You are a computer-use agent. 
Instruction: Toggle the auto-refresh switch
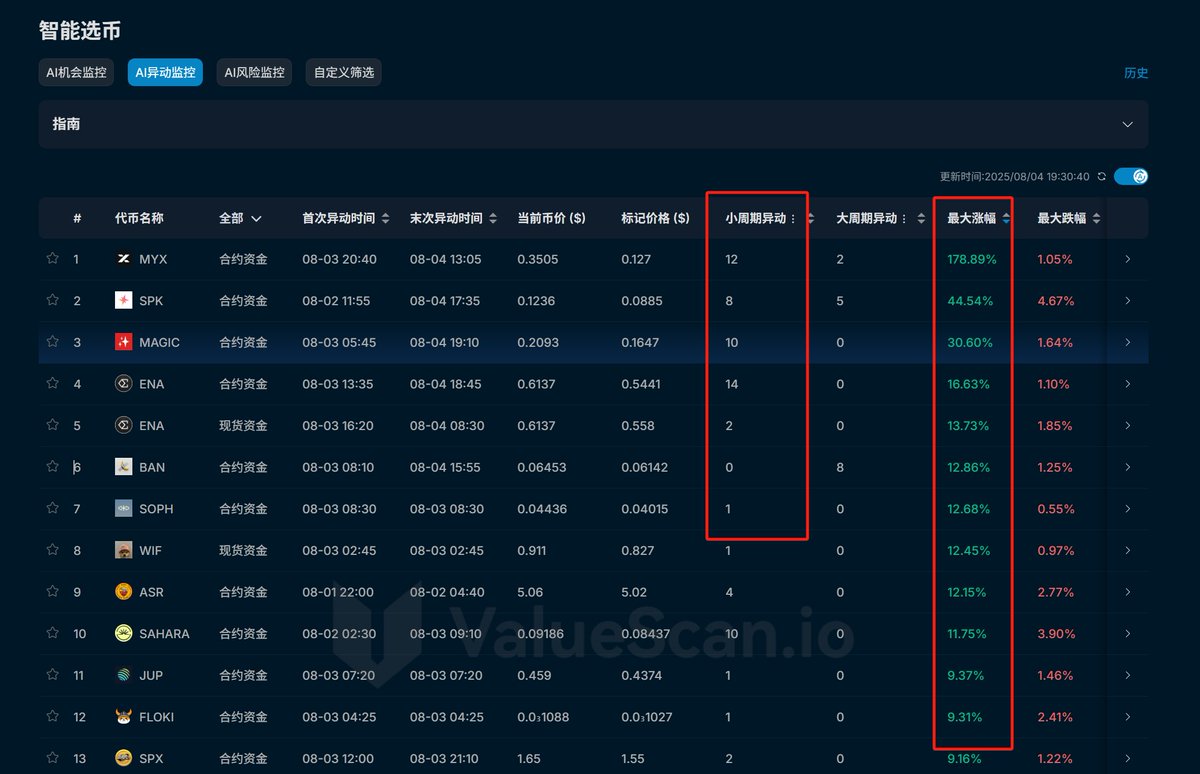[1131, 176]
